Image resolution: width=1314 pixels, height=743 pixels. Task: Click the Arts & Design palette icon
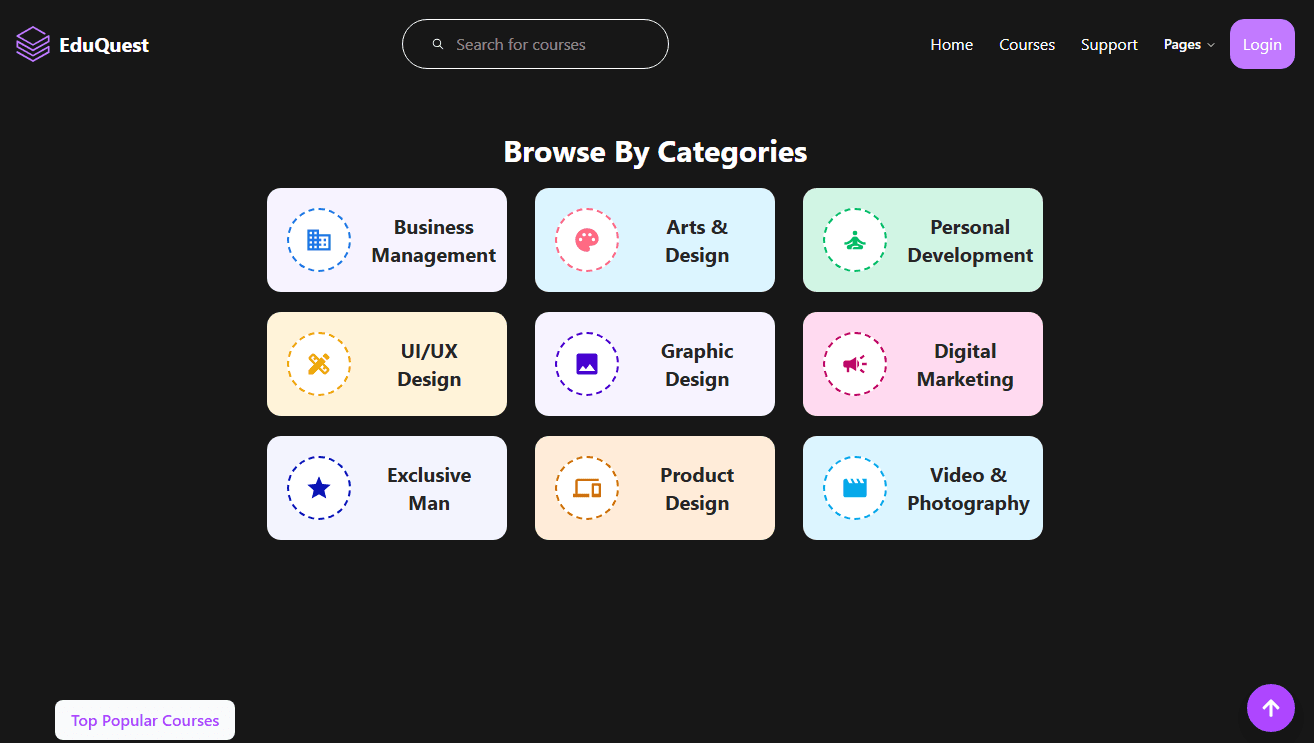(587, 240)
